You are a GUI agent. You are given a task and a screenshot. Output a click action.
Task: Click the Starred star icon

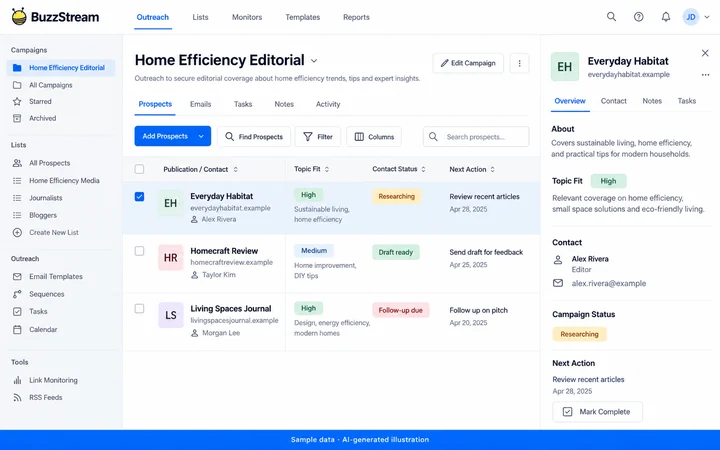pos(17,101)
